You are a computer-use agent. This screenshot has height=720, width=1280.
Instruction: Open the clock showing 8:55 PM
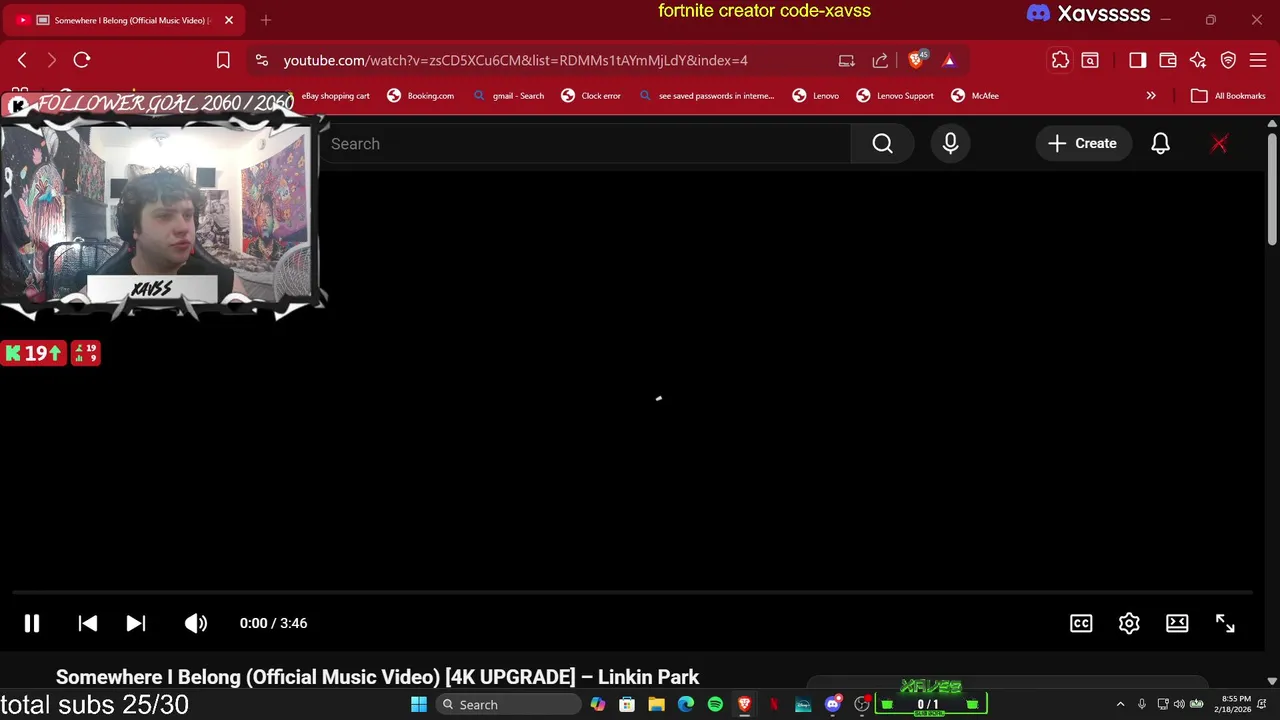coord(1235,704)
